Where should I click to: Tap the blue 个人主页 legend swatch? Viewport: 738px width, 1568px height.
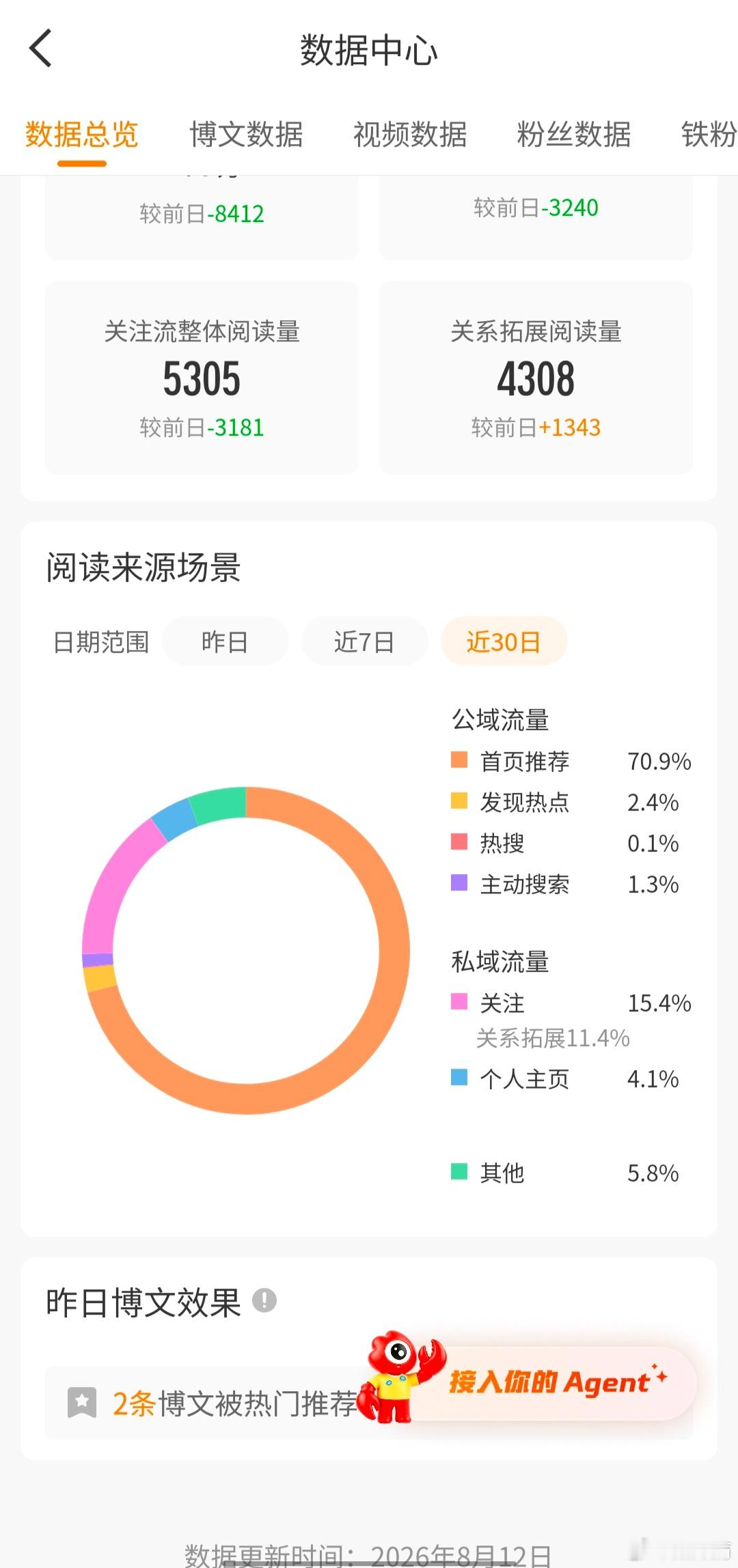pos(459,1078)
